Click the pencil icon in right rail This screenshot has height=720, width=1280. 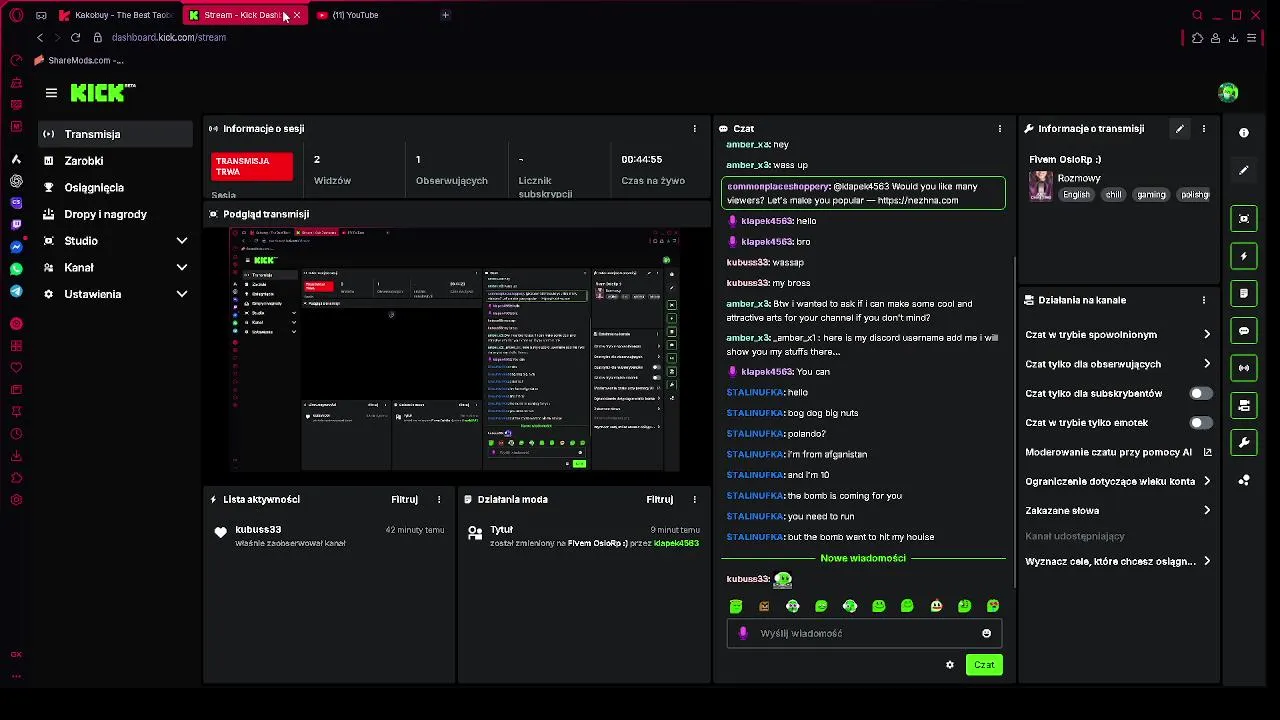[1244, 170]
